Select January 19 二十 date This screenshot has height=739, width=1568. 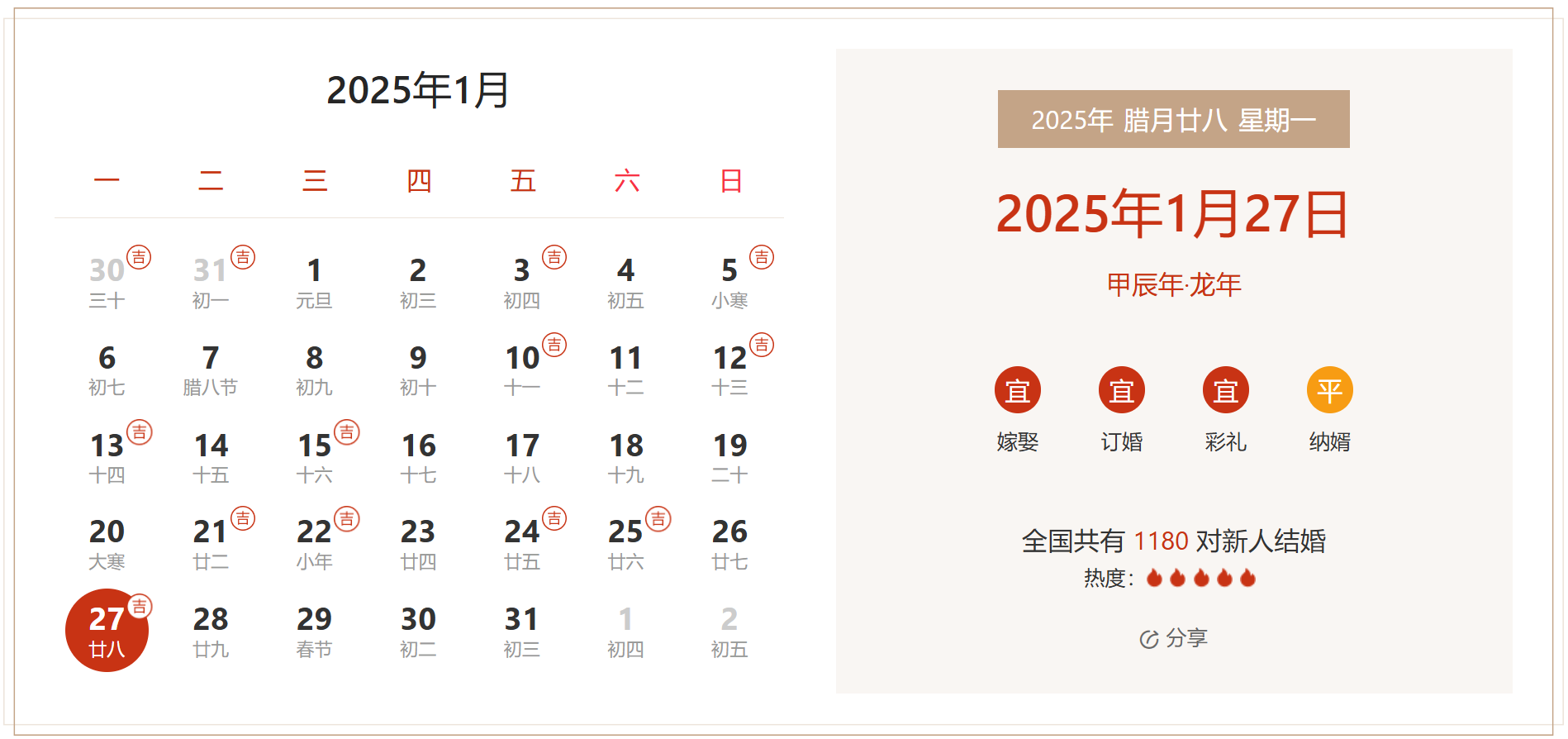(729, 458)
